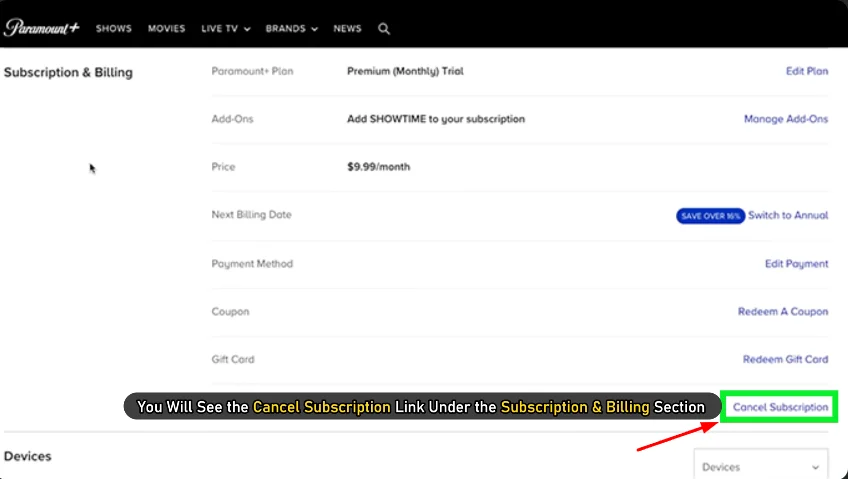
Task: Click 'Add SHOWTIME to your subscription' text
Action: click(x=436, y=119)
